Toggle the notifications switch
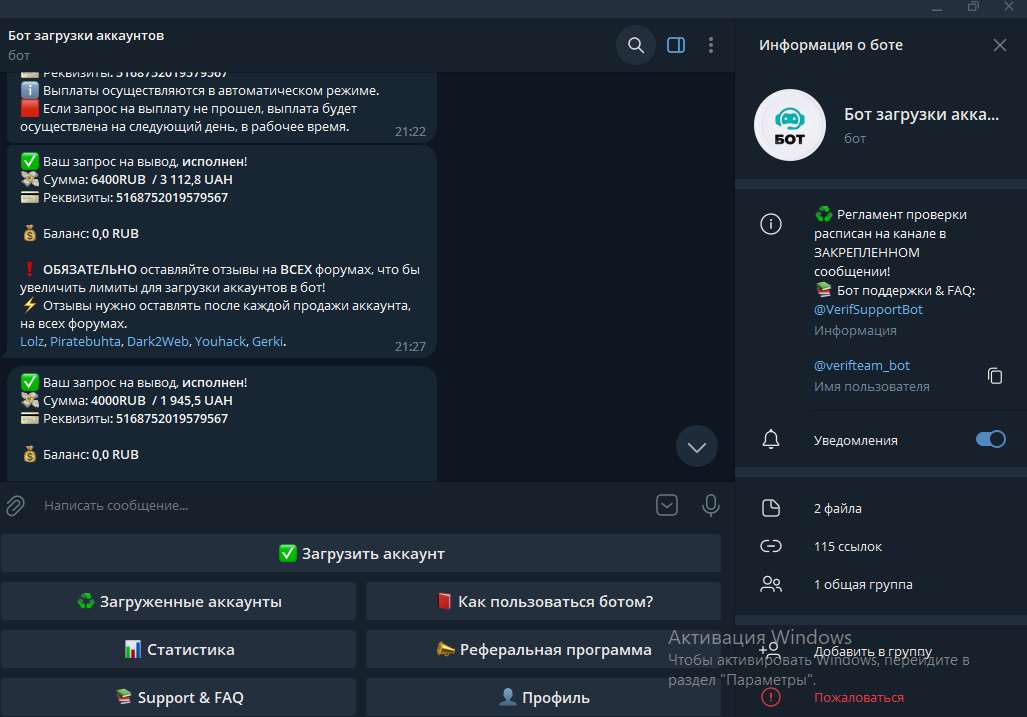This screenshot has height=717, width=1027. [x=990, y=440]
